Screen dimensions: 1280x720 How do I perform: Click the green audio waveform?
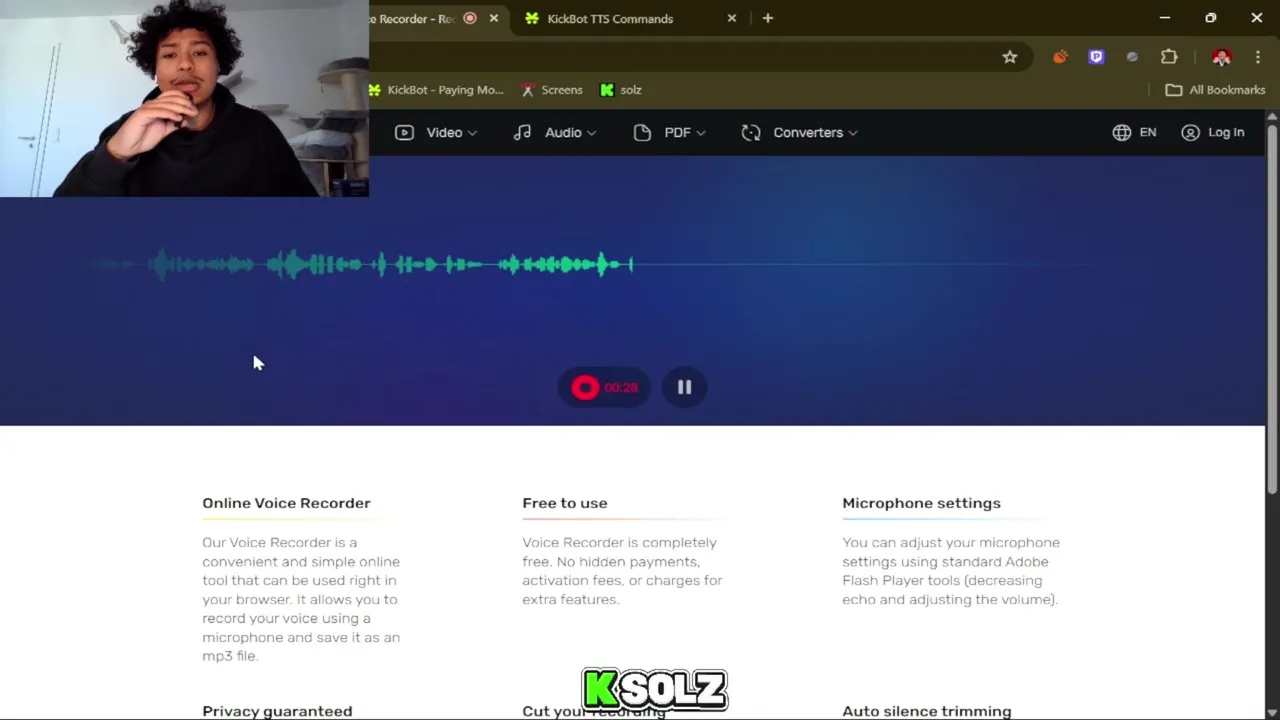pyautogui.click(x=390, y=265)
